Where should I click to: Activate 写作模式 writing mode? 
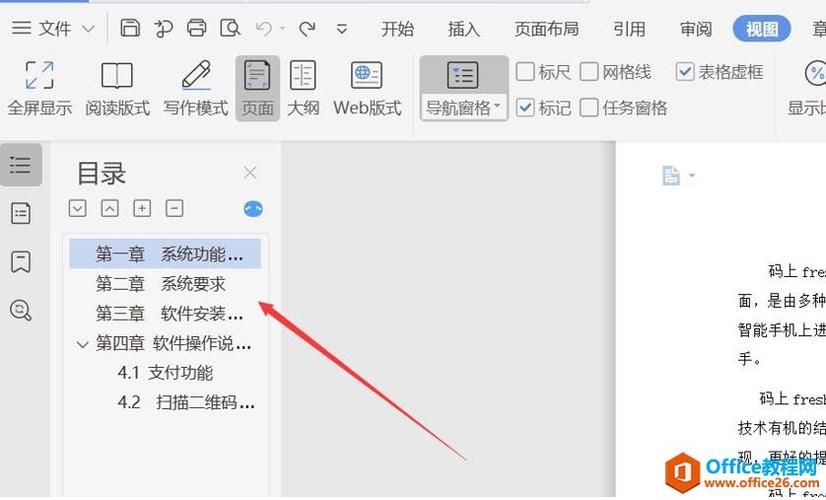coord(195,89)
